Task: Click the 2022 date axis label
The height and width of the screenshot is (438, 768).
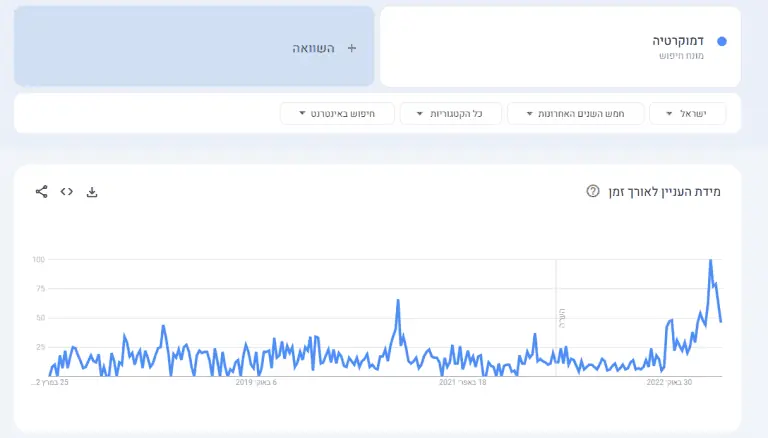Action: (x=669, y=382)
